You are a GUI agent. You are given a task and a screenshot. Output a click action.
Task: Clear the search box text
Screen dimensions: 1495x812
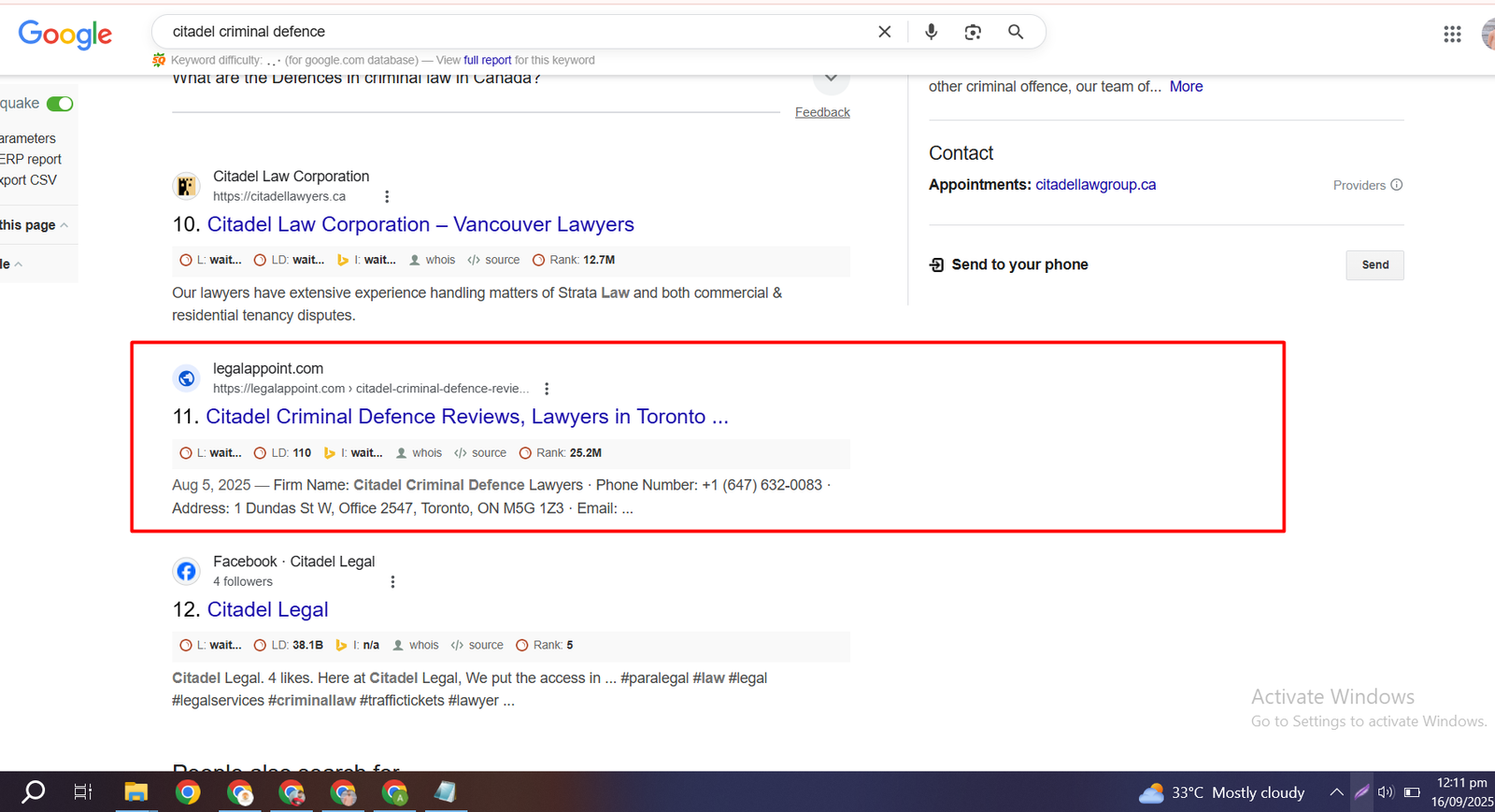point(884,32)
